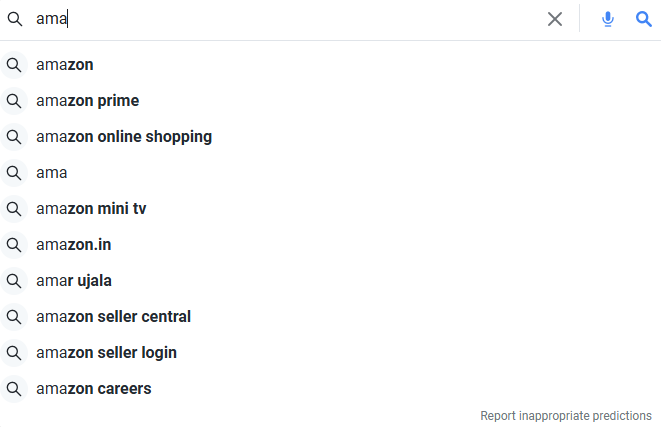Open "Report inappropriate predictions" link
The width and height of the screenshot is (661, 427).
pos(566,415)
